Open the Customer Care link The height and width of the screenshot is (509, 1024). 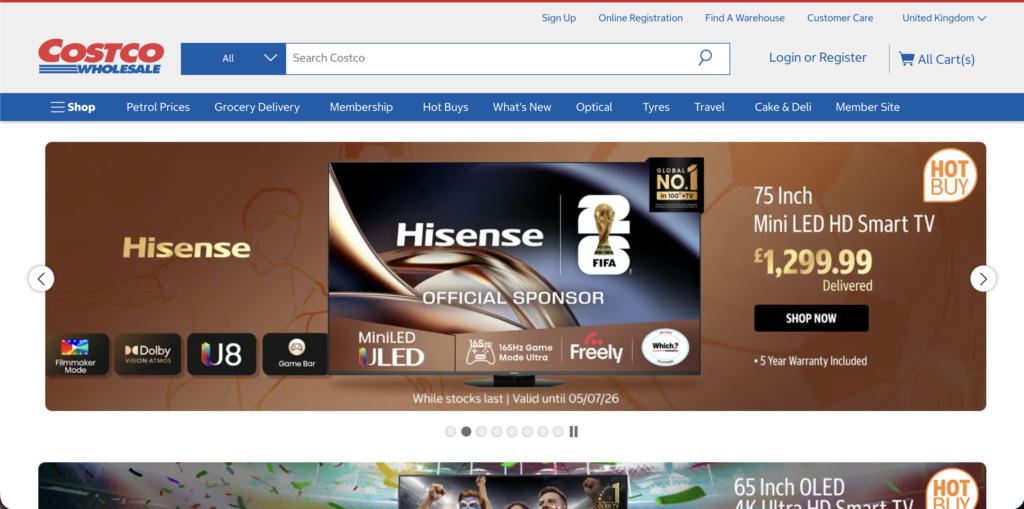840,18
